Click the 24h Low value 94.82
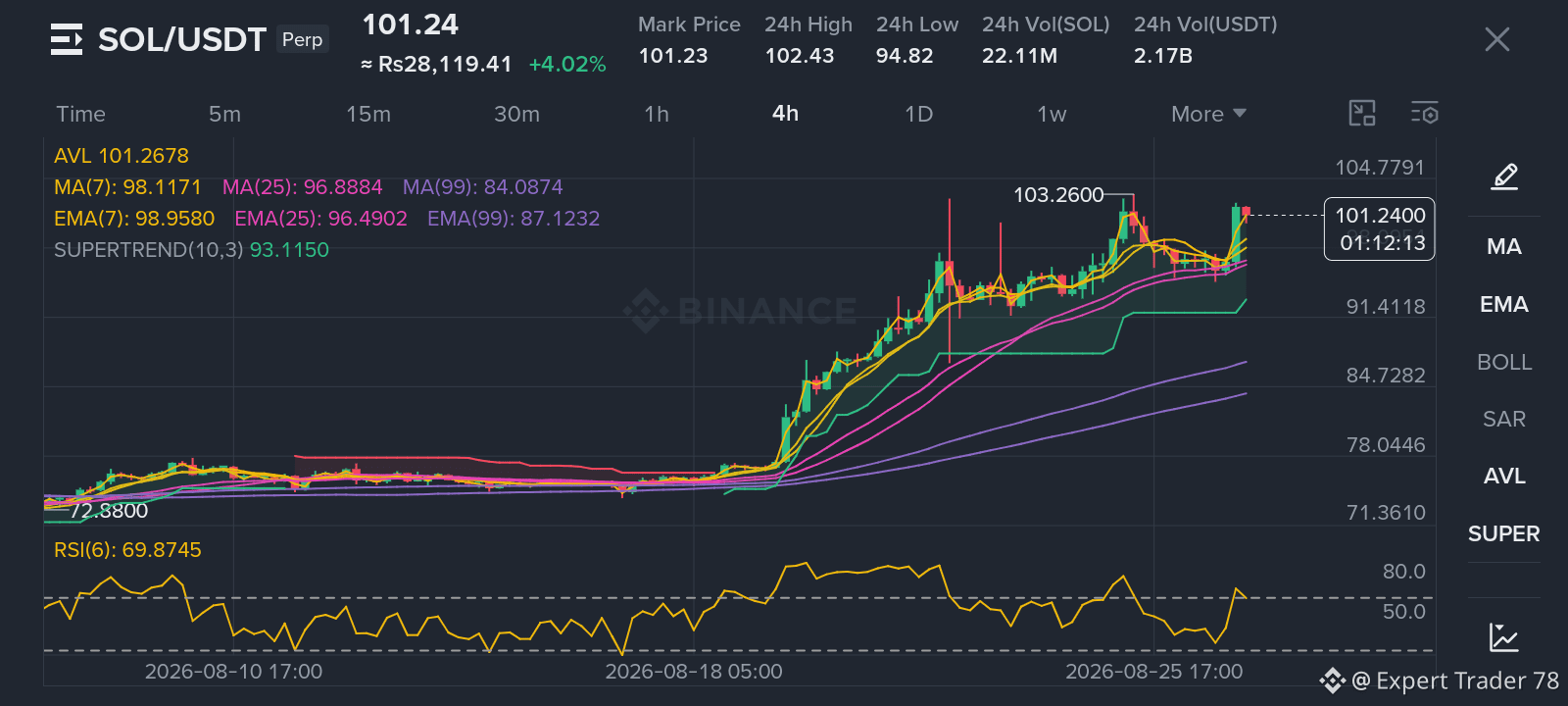The width and height of the screenshot is (1568, 706). tap(905, 56)
